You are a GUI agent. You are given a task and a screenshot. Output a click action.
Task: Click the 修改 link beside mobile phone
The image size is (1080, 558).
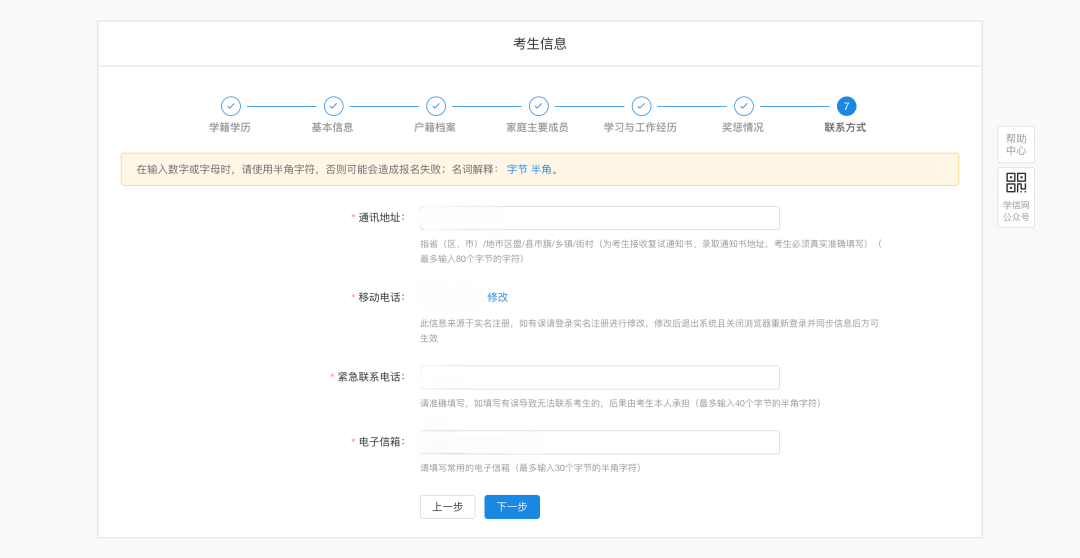[497, 297]
